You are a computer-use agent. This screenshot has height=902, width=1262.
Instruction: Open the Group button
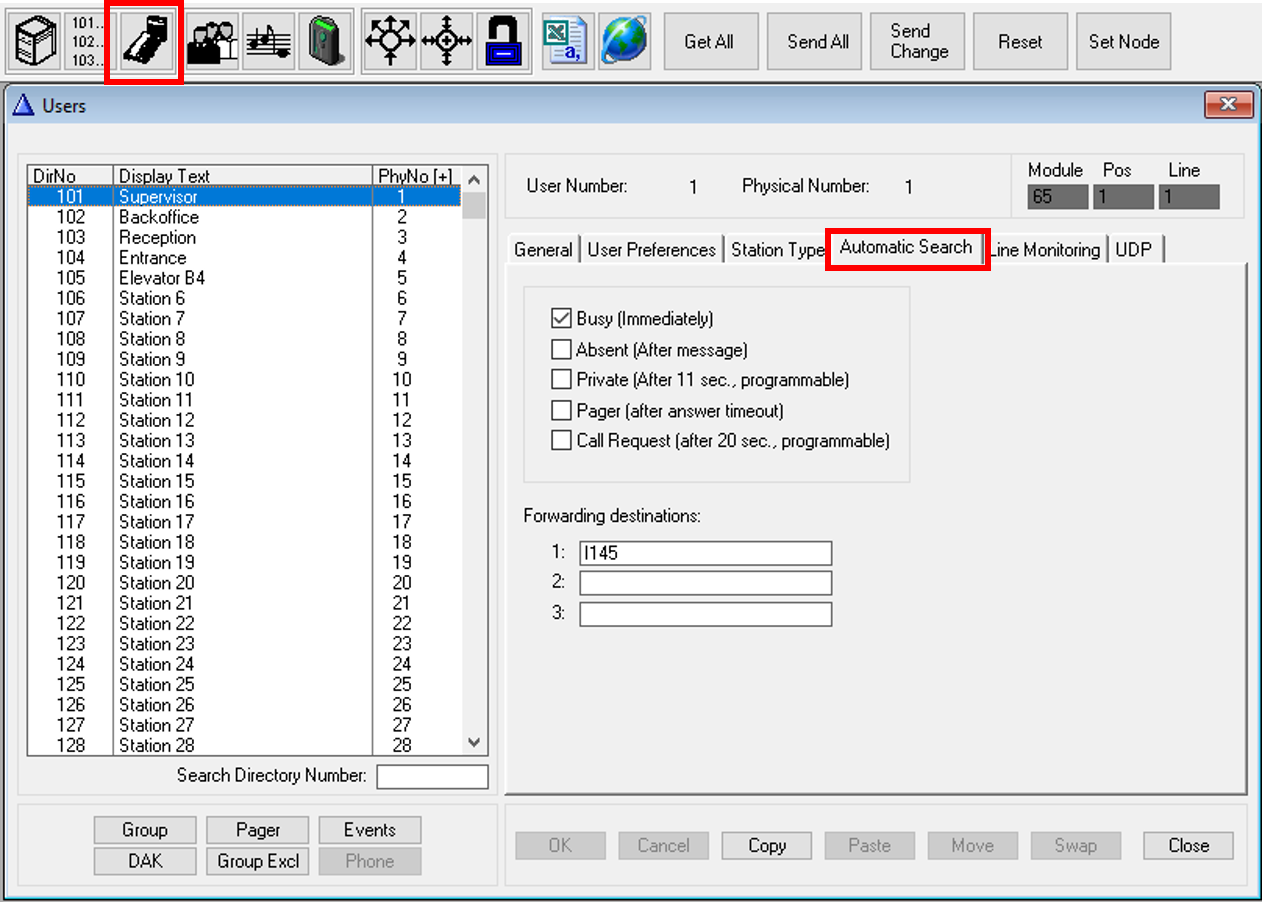pyautogui.click(x=145, y=830)
